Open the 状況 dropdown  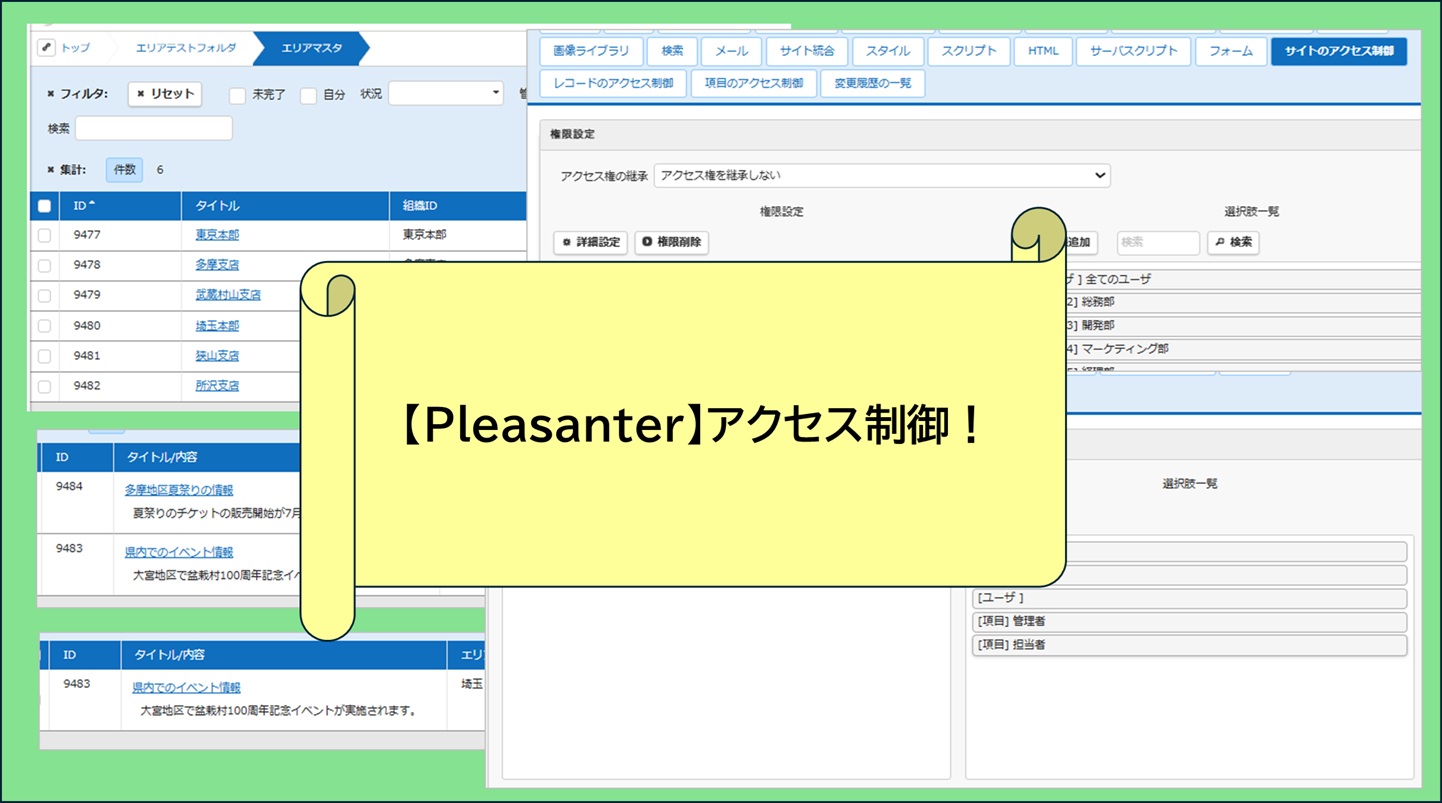coord(445,94)
